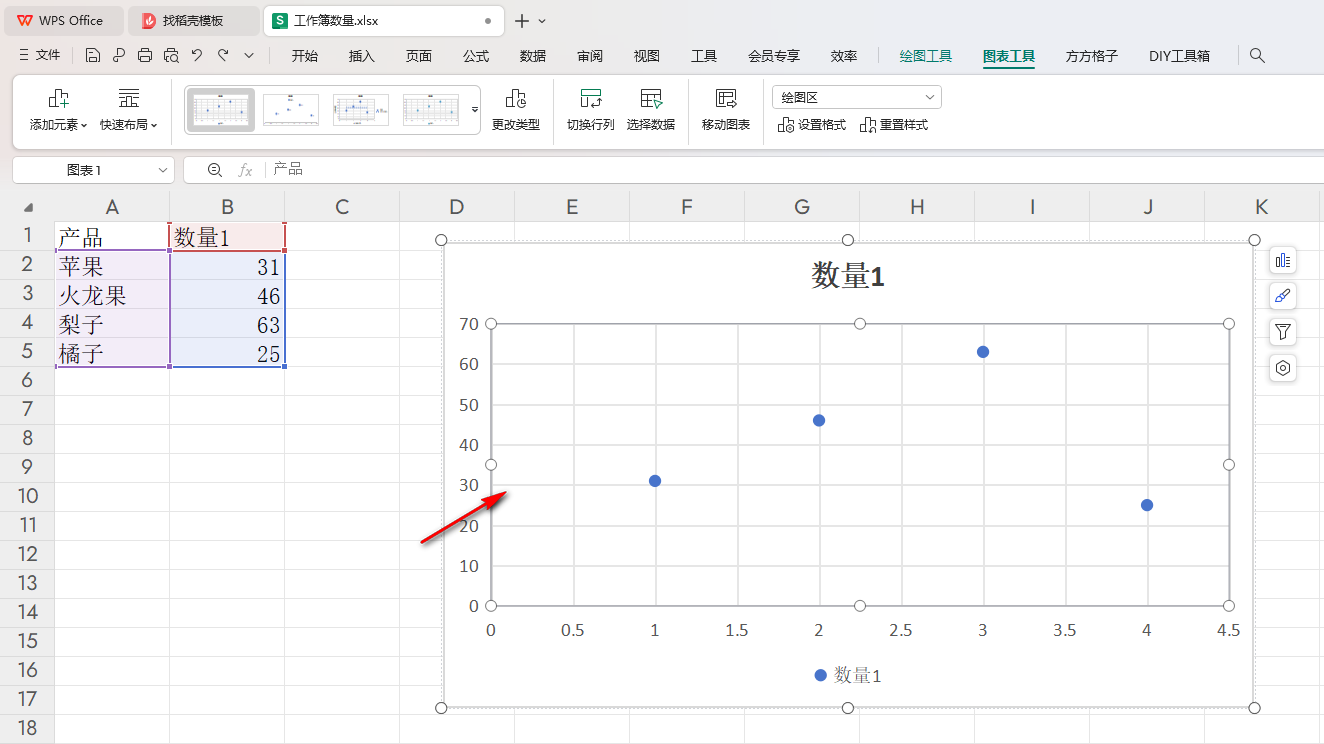
Task: Click chart elements quick button beside chart
Action: 1283,260
